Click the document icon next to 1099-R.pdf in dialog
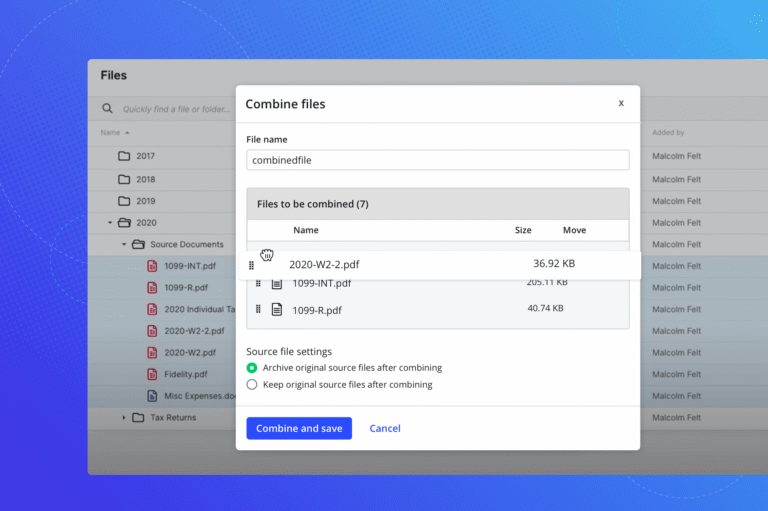Screen dimensions: 768x511 coord(277,309)
